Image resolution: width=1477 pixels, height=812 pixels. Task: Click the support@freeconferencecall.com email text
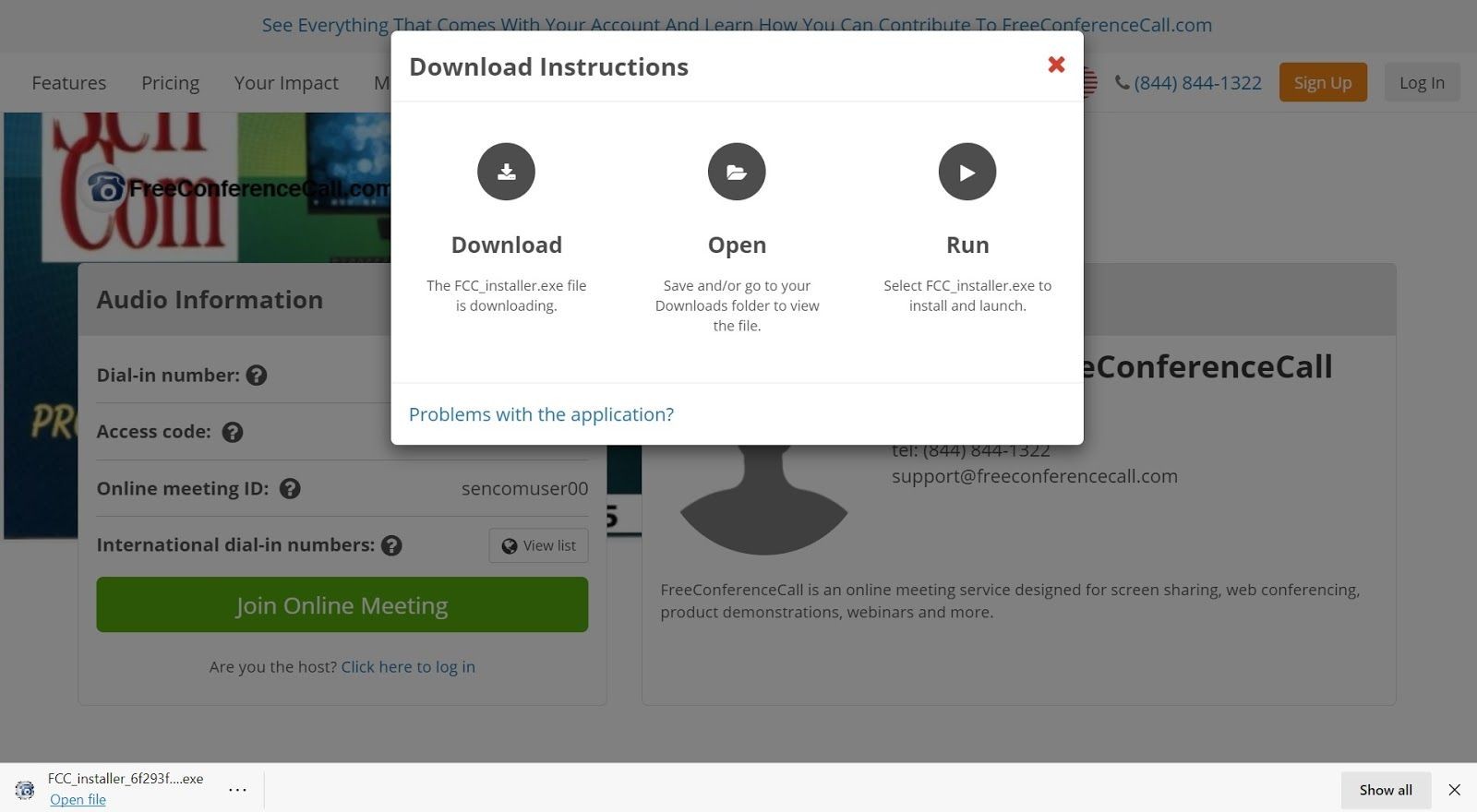pyautogui.click(x=1034, y=476)
